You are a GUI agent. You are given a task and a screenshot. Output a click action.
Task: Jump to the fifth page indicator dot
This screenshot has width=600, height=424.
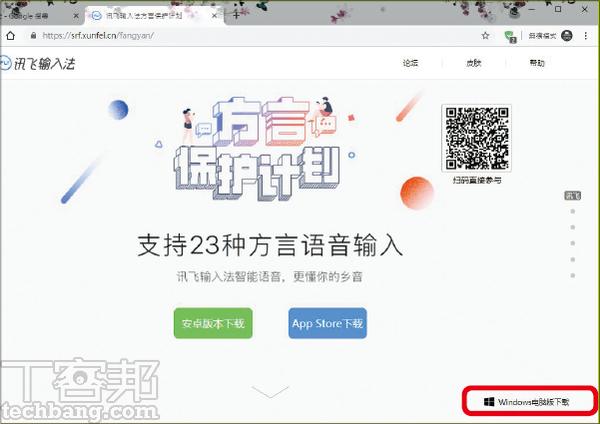click(572, 259)
